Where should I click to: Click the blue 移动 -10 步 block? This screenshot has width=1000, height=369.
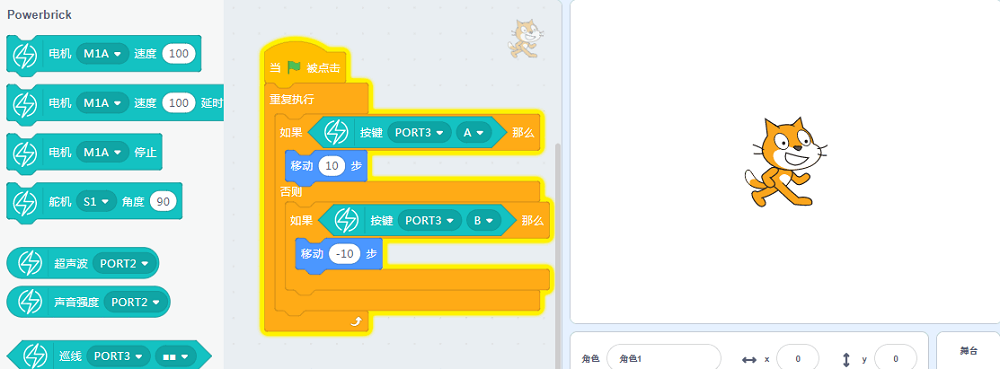pyautogui.click(x=339, y=254)
